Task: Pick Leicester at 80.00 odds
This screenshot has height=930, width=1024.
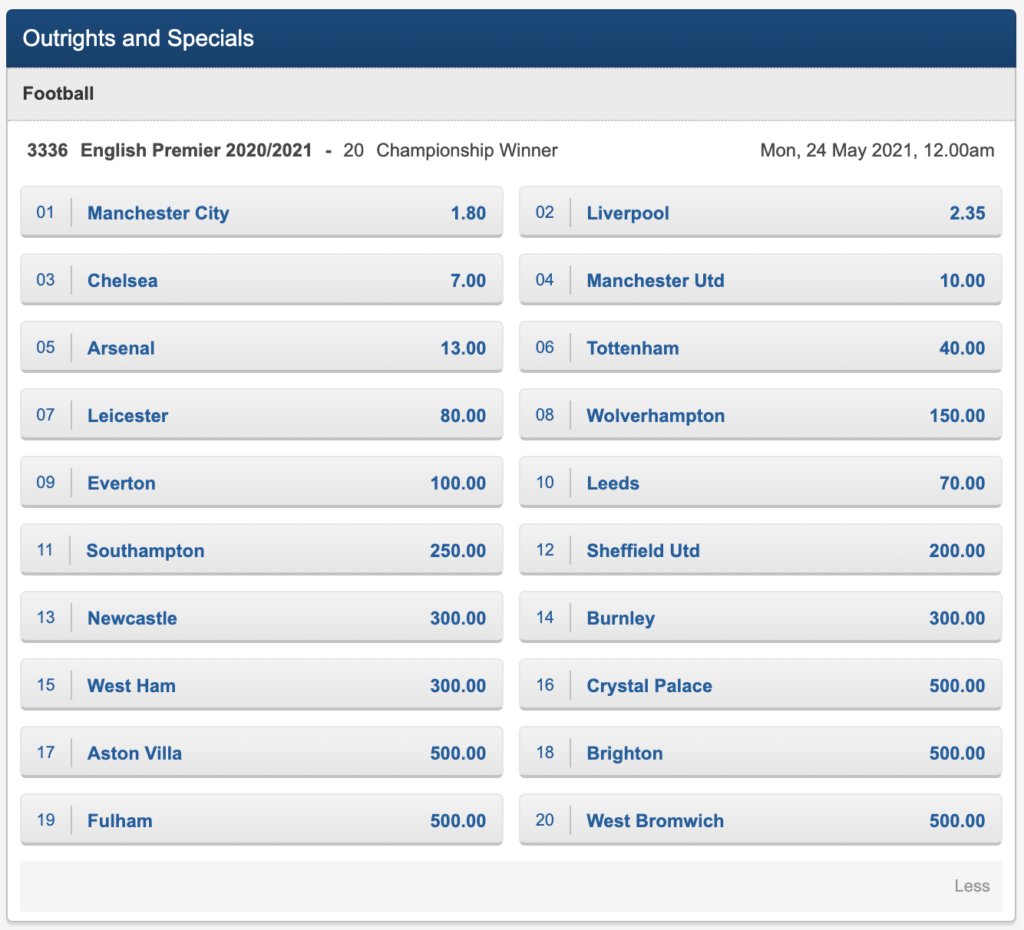Action: tap(261, 415)
